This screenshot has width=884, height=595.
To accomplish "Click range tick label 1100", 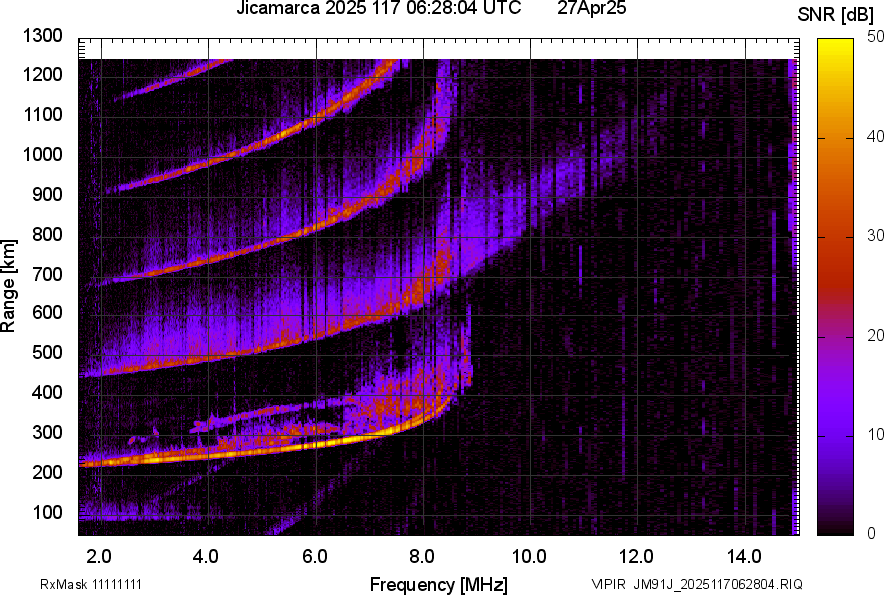I will click(43, 114).
